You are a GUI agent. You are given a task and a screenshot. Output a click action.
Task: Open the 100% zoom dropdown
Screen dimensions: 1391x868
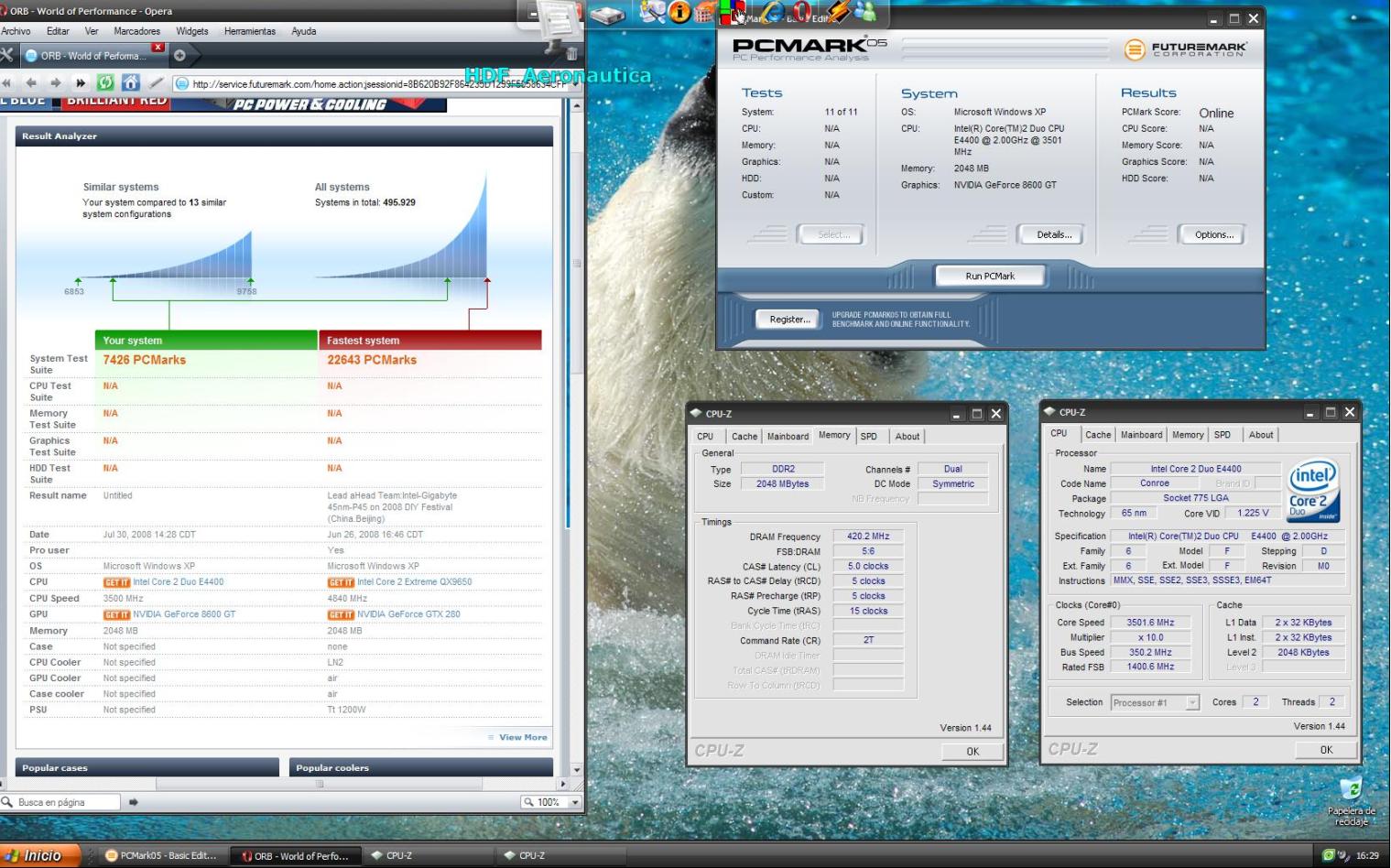575,802
